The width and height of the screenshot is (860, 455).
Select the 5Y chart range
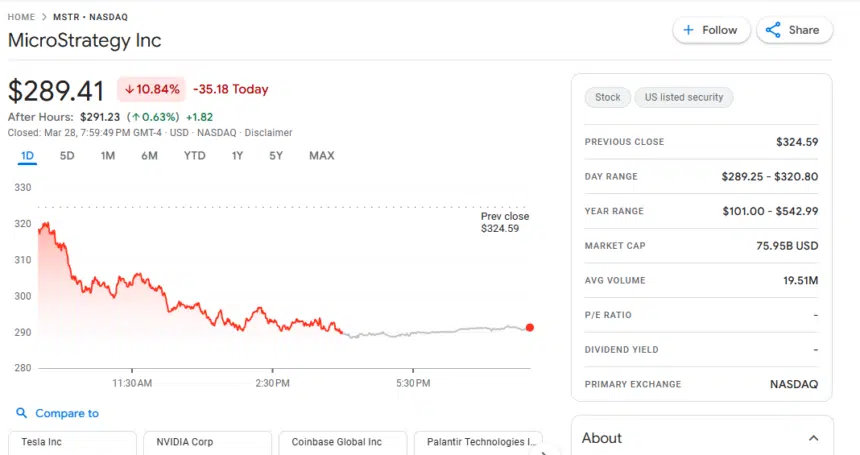(x=275, y=155)
